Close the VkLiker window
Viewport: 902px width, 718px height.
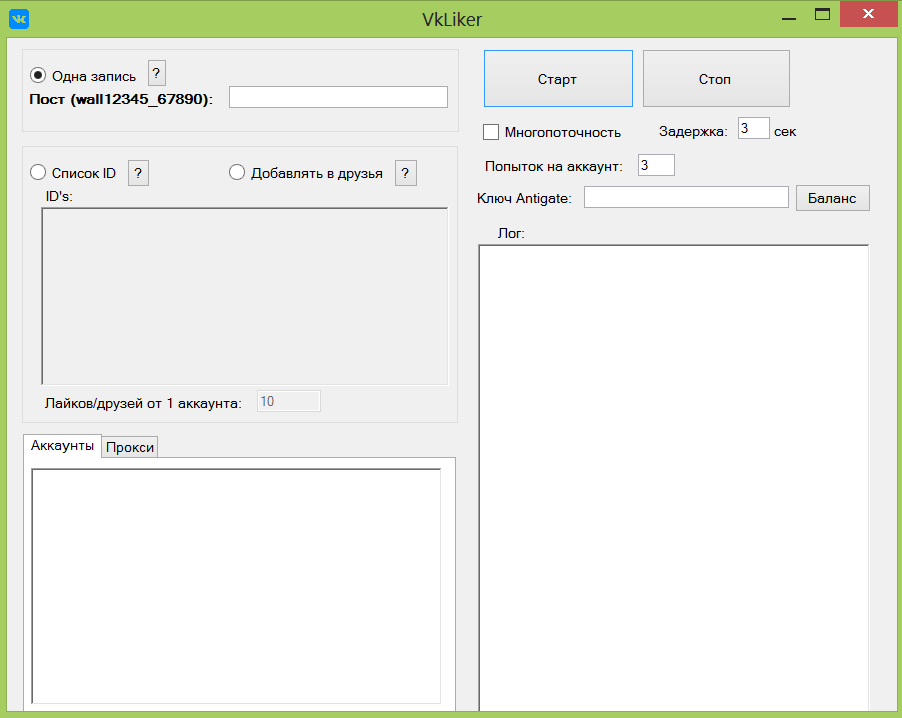[869, 14]
